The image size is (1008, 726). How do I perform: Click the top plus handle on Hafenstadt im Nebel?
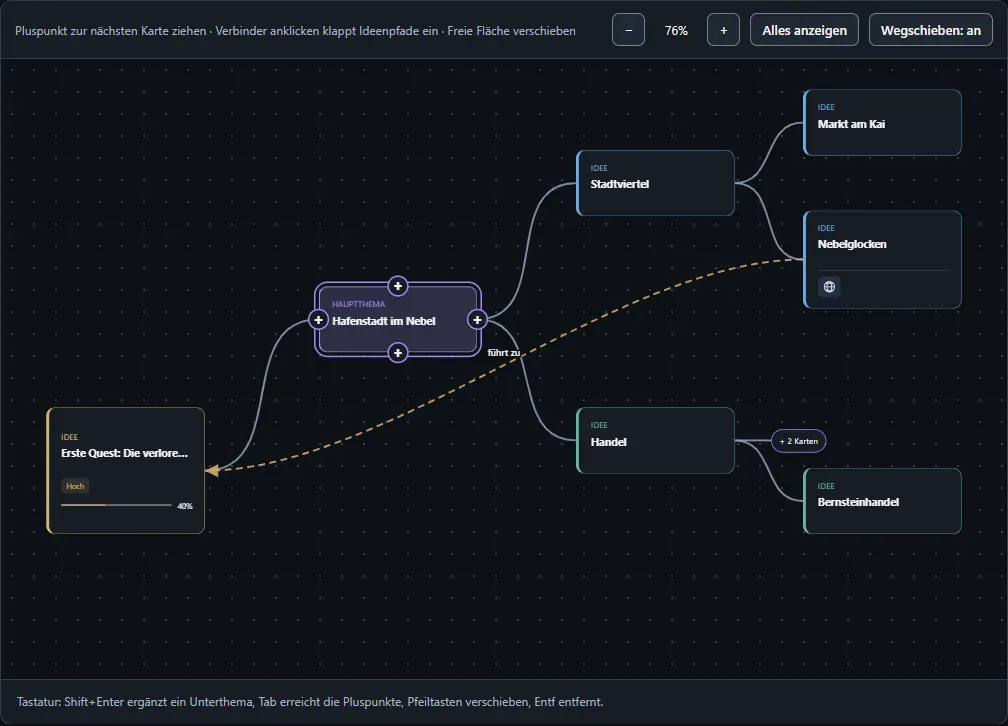click(398, 286)
